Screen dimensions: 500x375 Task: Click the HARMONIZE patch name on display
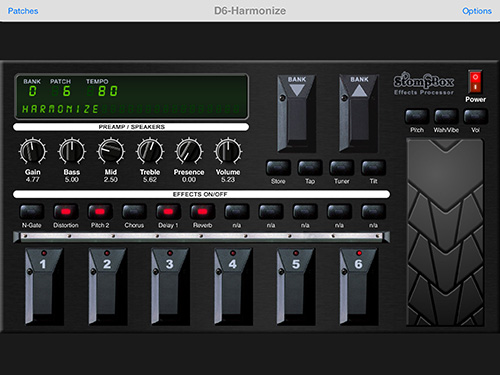click(x=60, y=109)
